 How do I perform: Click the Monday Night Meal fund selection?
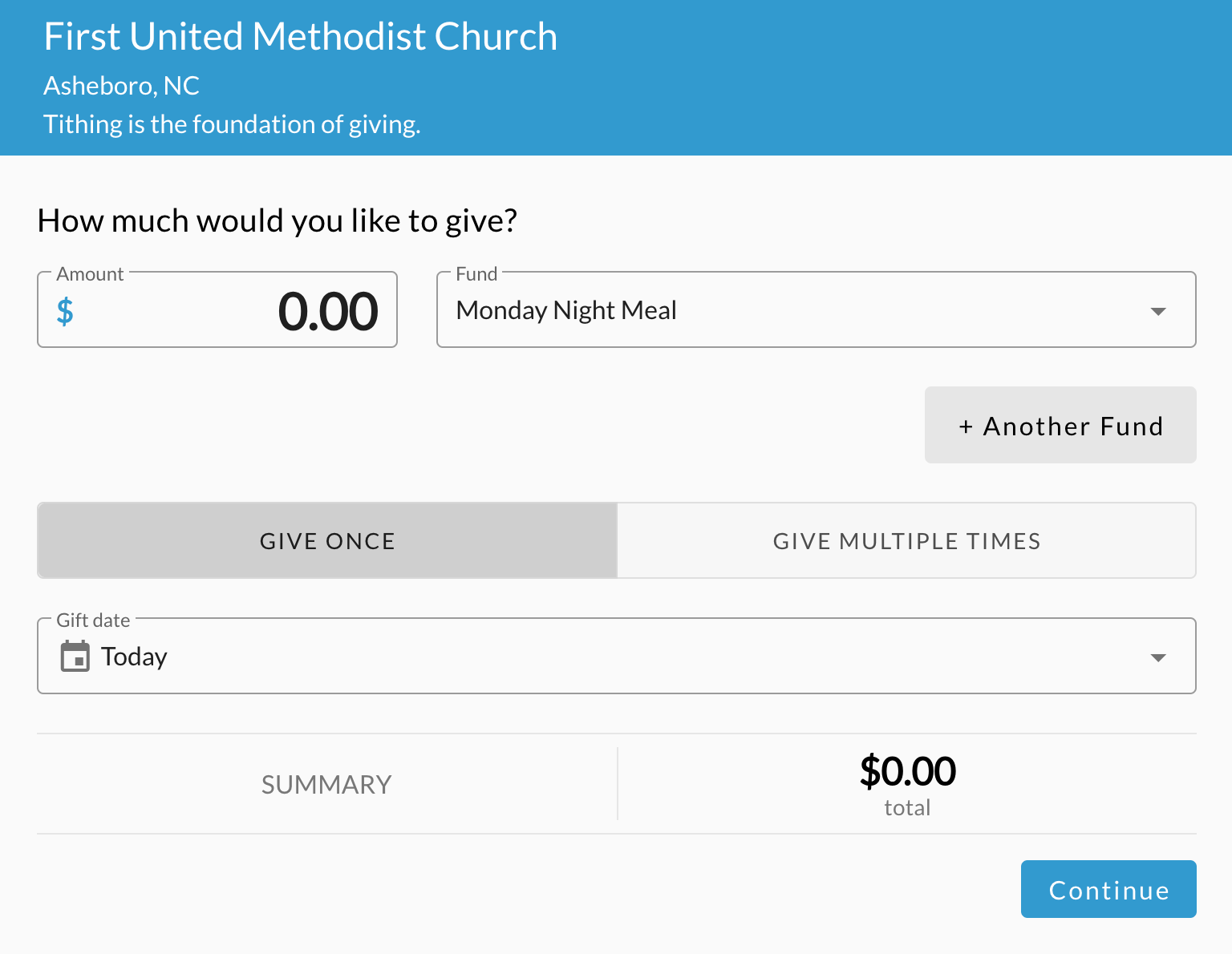click(566, 310)
